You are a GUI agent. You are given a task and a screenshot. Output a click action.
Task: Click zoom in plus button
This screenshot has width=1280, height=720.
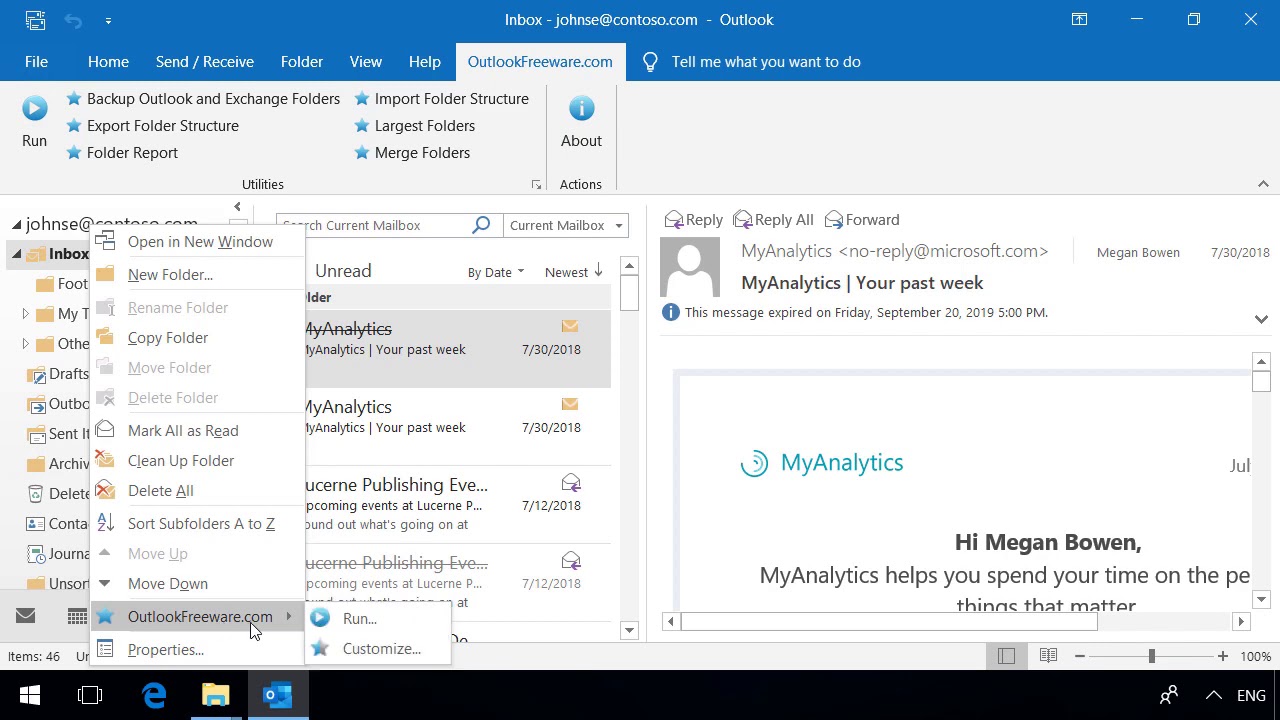[1222, 656]
